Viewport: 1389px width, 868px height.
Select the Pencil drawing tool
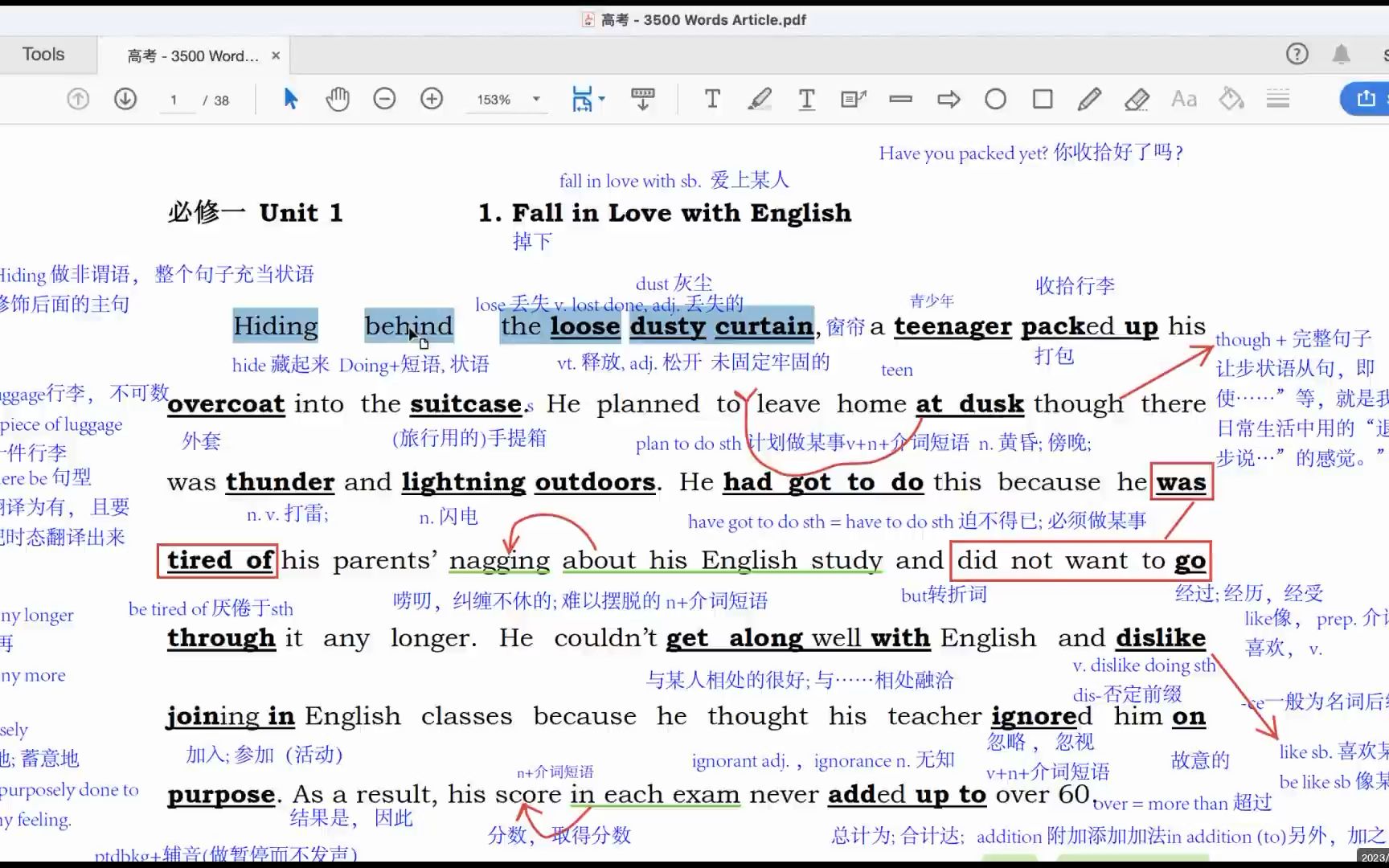click(x=1089, y=99)
